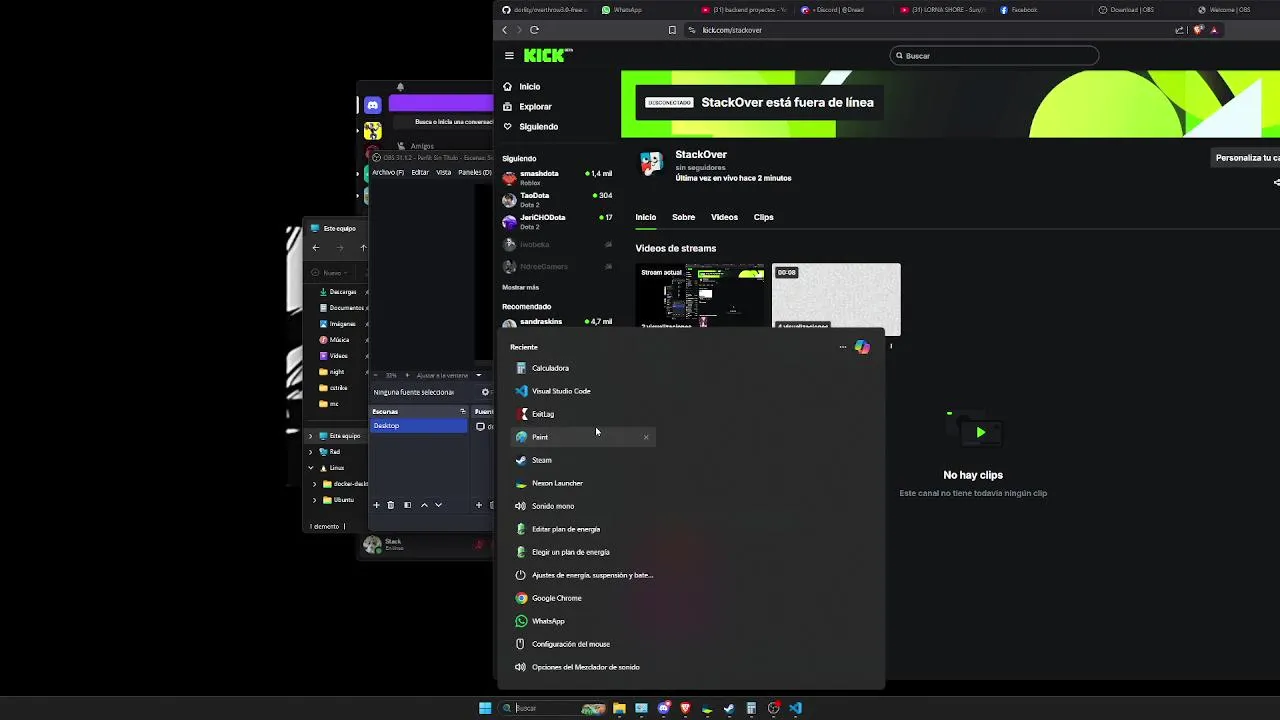Open Nexon Launcher from recent list
The image size is (1280, 720).
point(583,483)
